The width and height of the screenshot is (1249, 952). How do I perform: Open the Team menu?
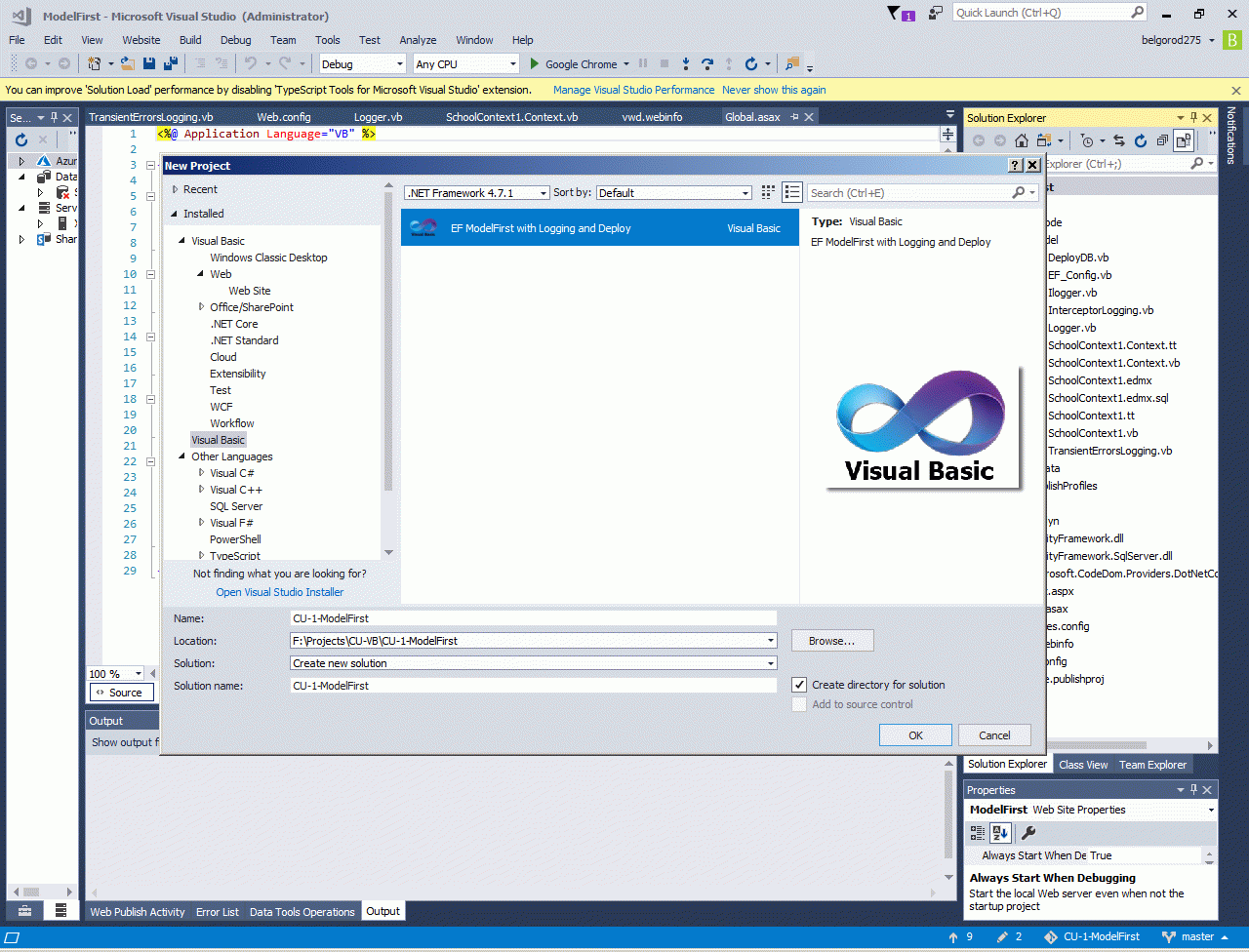283,40
